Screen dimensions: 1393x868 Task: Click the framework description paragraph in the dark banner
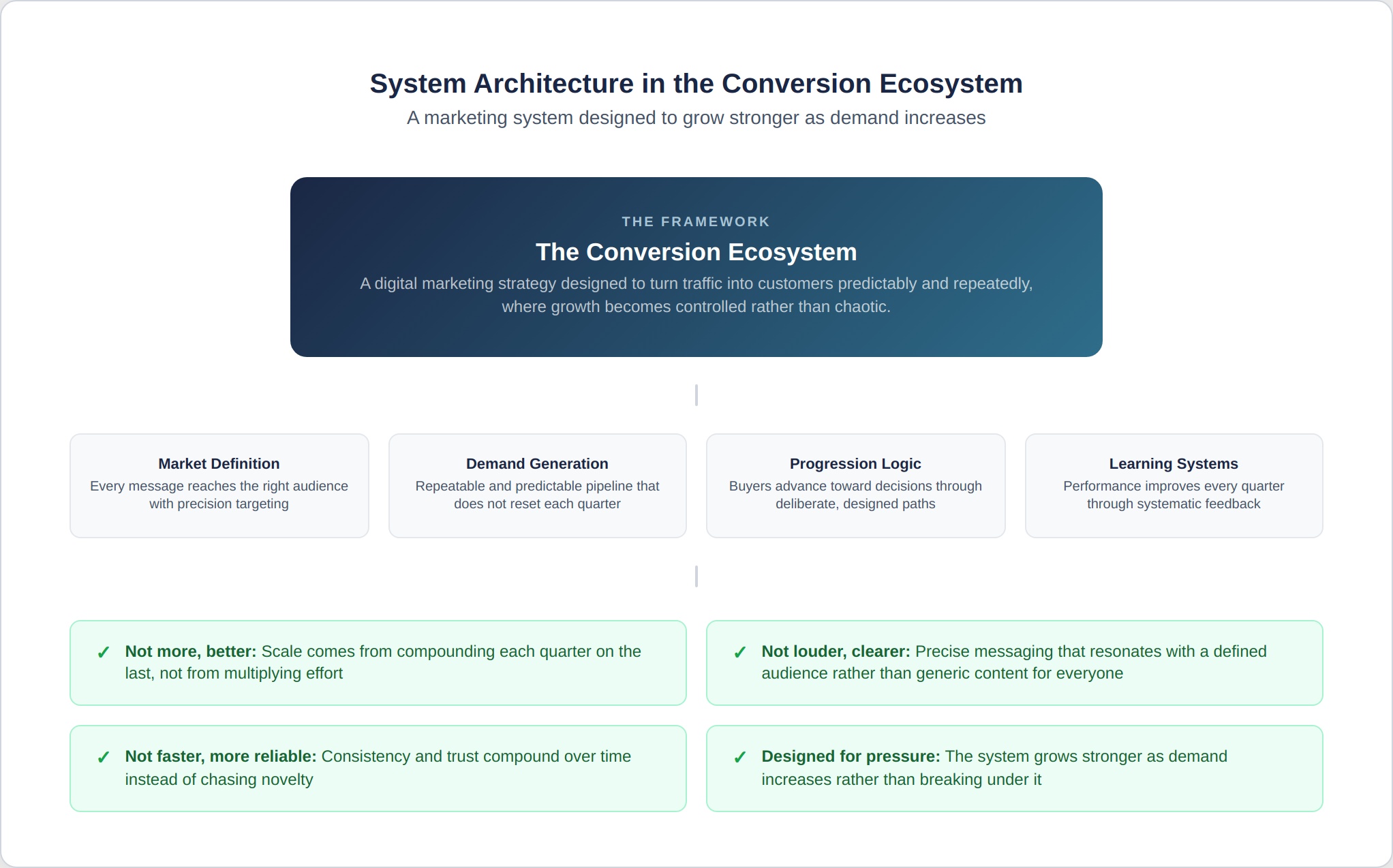pos(696,295)
